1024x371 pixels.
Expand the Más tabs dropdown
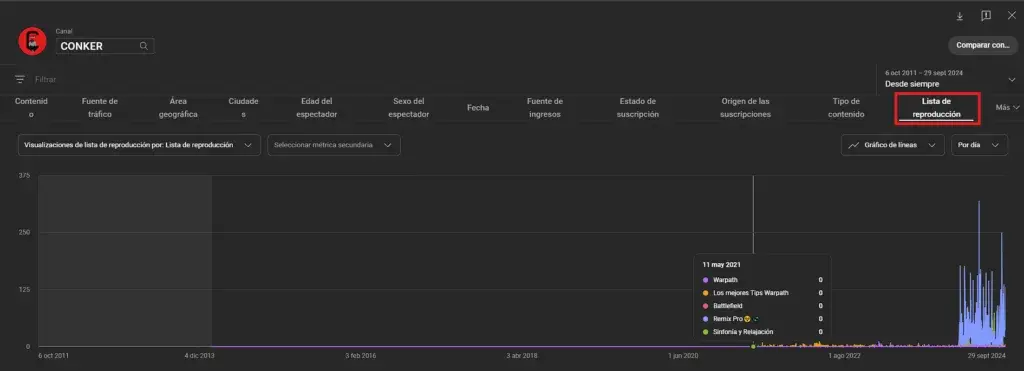(1008, 108)
